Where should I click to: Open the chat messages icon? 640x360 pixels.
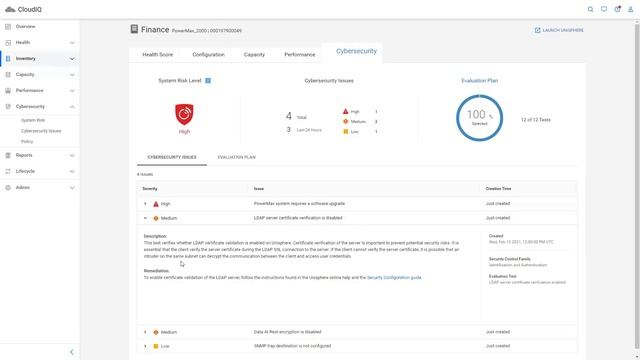[604, 9]
